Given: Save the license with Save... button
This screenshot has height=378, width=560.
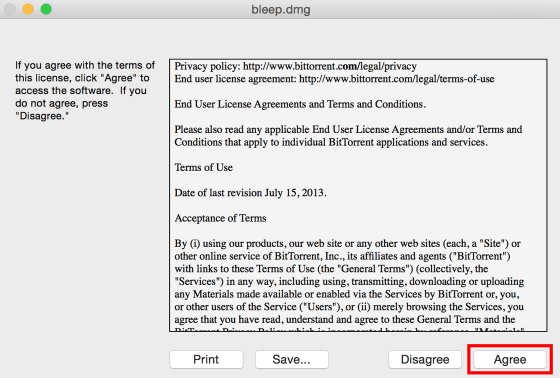Looking at the screenshot, I should 291,359.
